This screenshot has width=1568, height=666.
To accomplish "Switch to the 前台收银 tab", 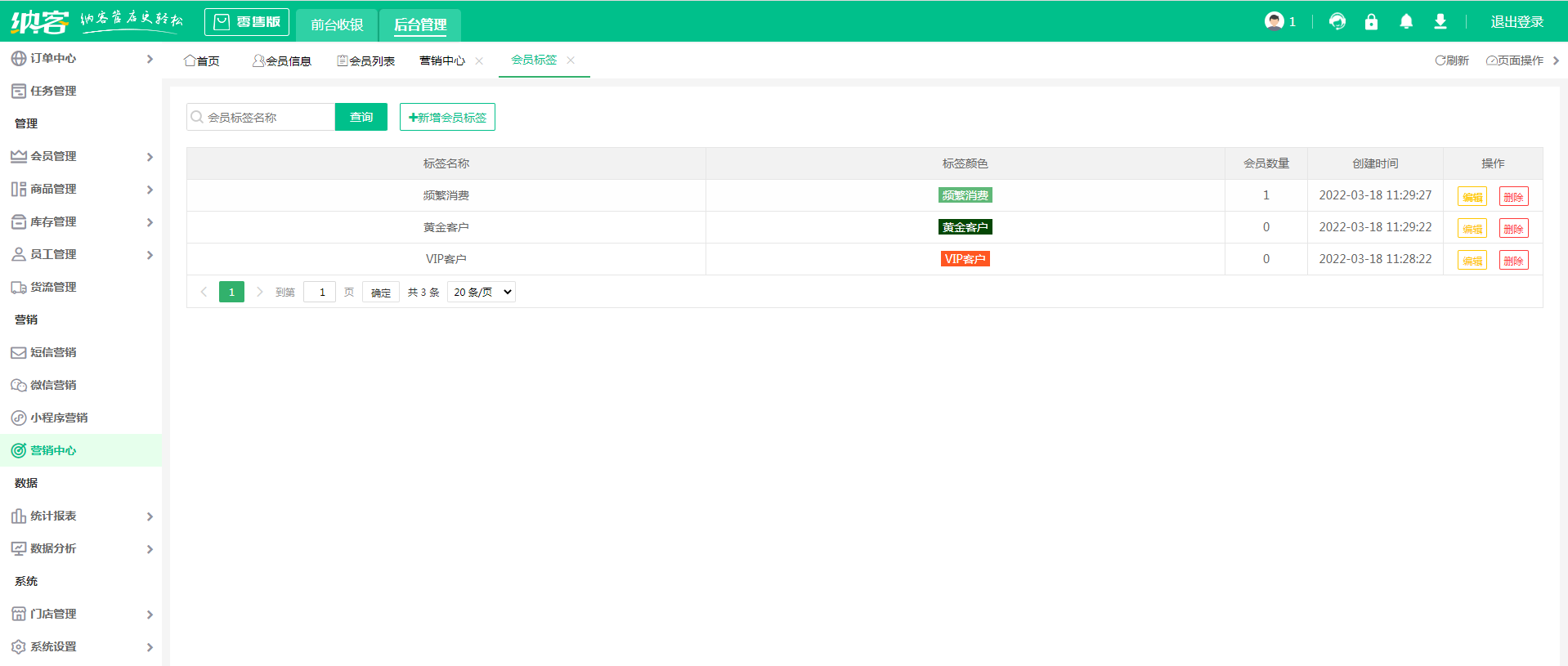I will coord(337,25).
